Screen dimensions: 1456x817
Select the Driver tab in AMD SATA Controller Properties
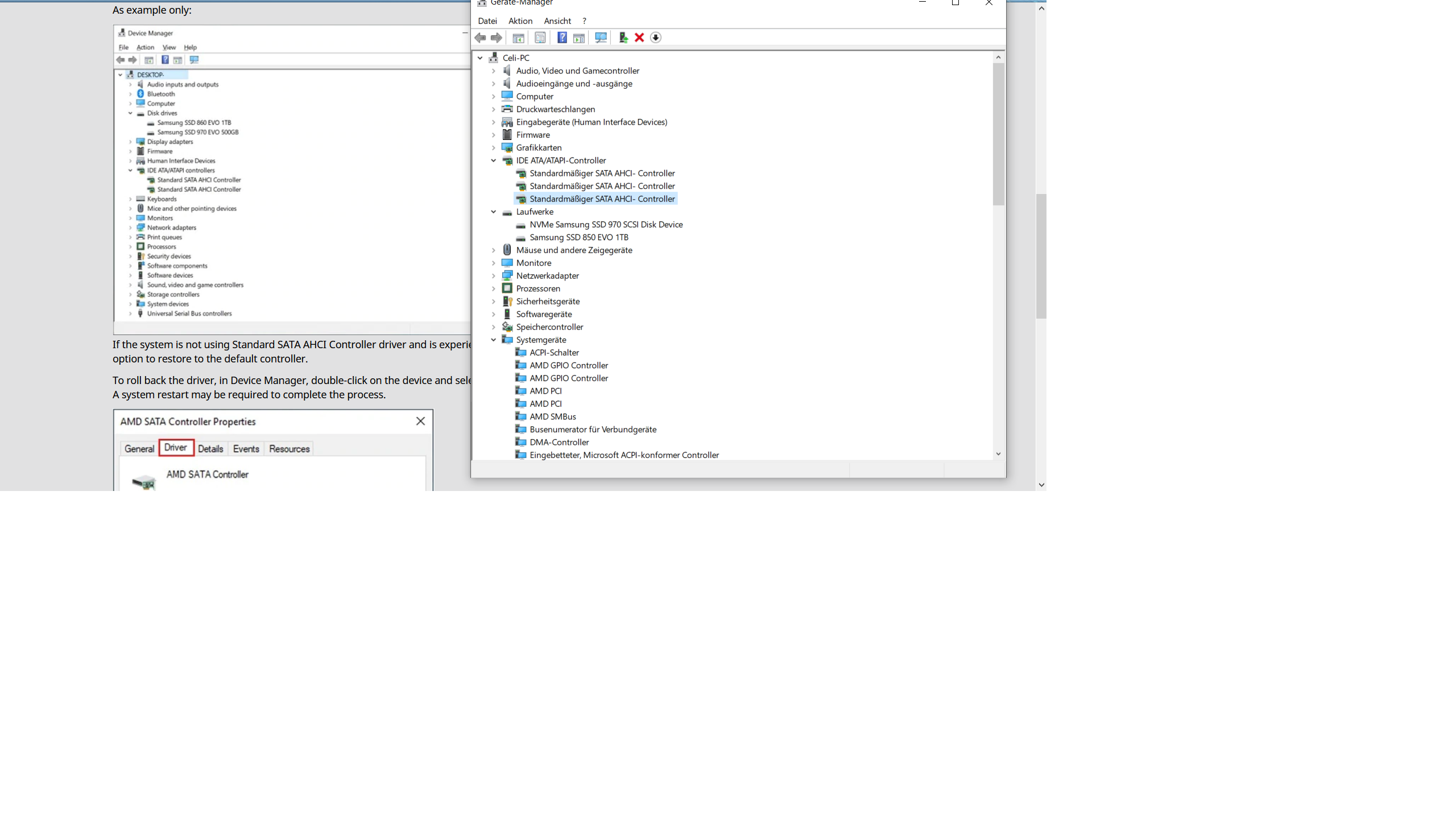[x=175, y=447]
